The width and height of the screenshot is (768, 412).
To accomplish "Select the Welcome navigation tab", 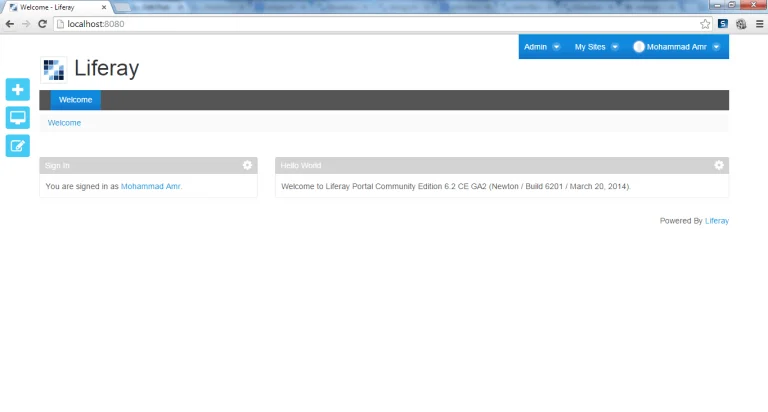I will [75, 100].
